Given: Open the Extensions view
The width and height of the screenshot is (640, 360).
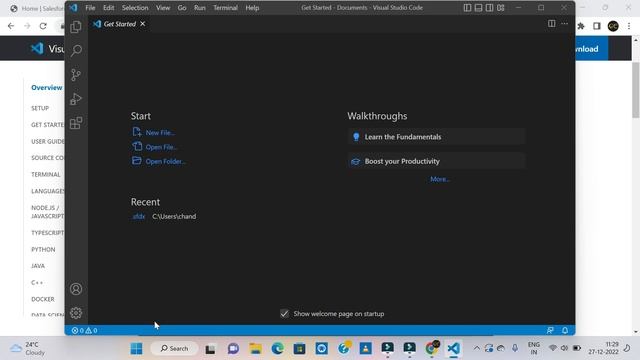Looking at the screenshot, I should pyautogui.click(x=76, y=123).
